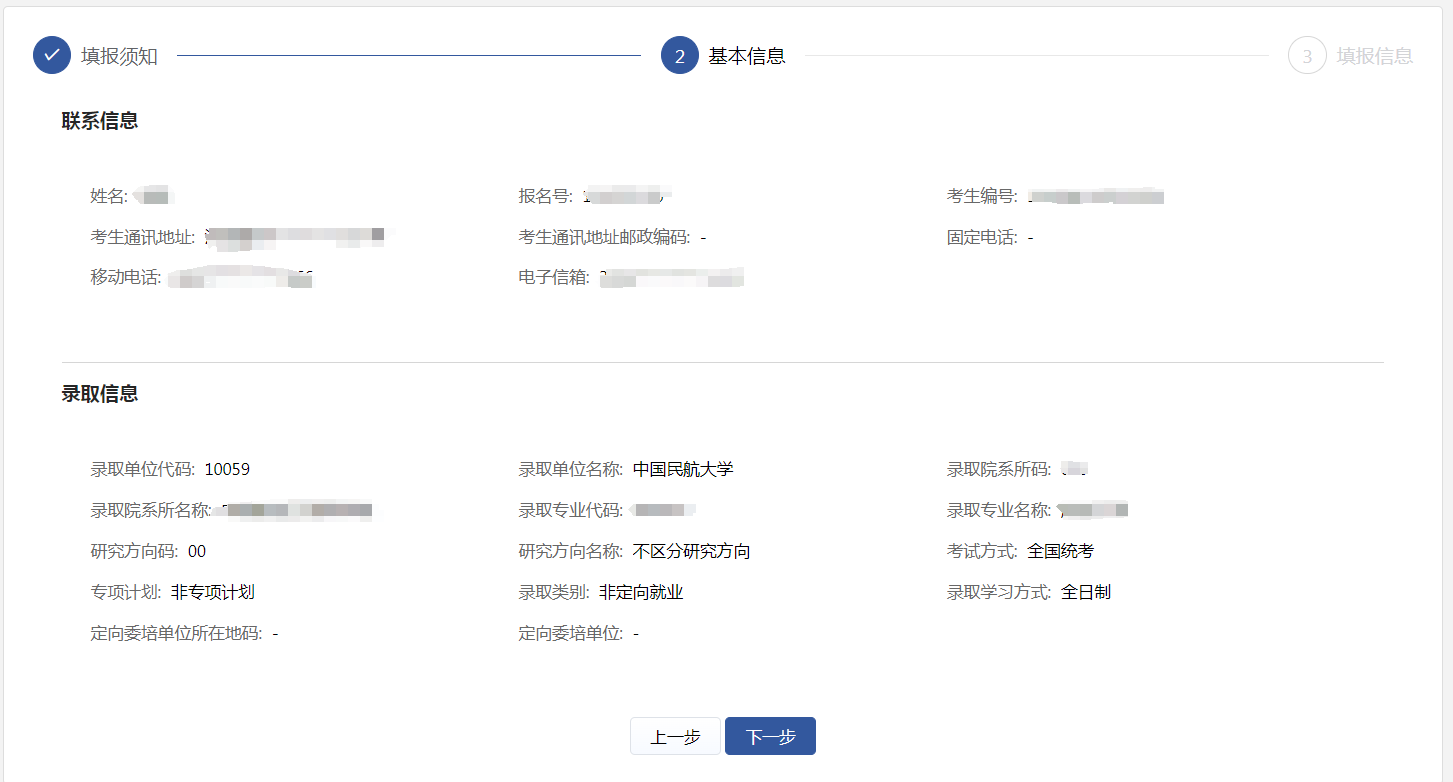
Task: Click the 上一步 button
Action: (675, 737)
